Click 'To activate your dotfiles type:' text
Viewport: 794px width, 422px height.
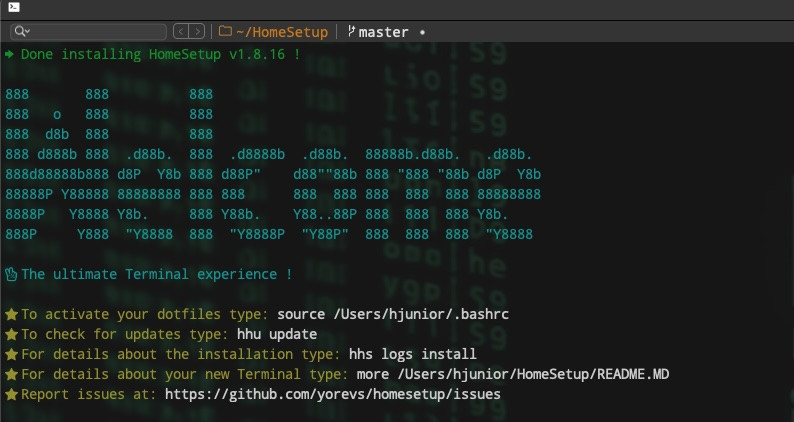pos(145,314)
